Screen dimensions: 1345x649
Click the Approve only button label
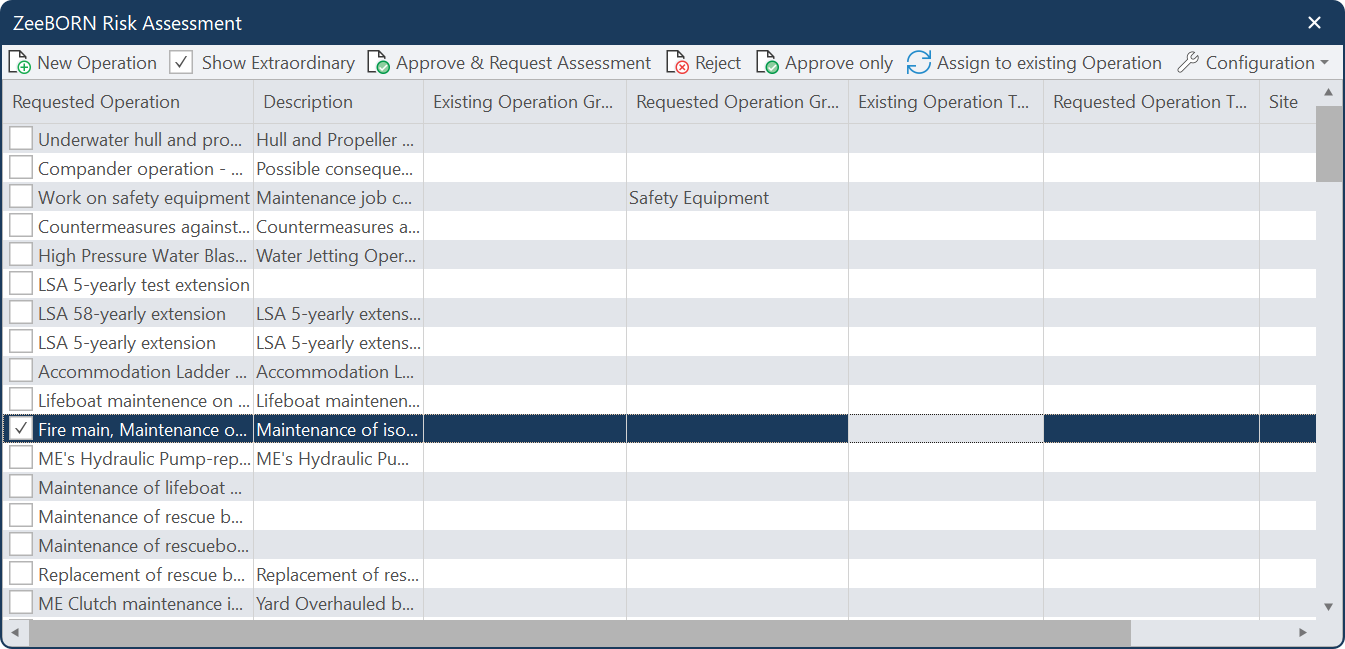[839, 63]
